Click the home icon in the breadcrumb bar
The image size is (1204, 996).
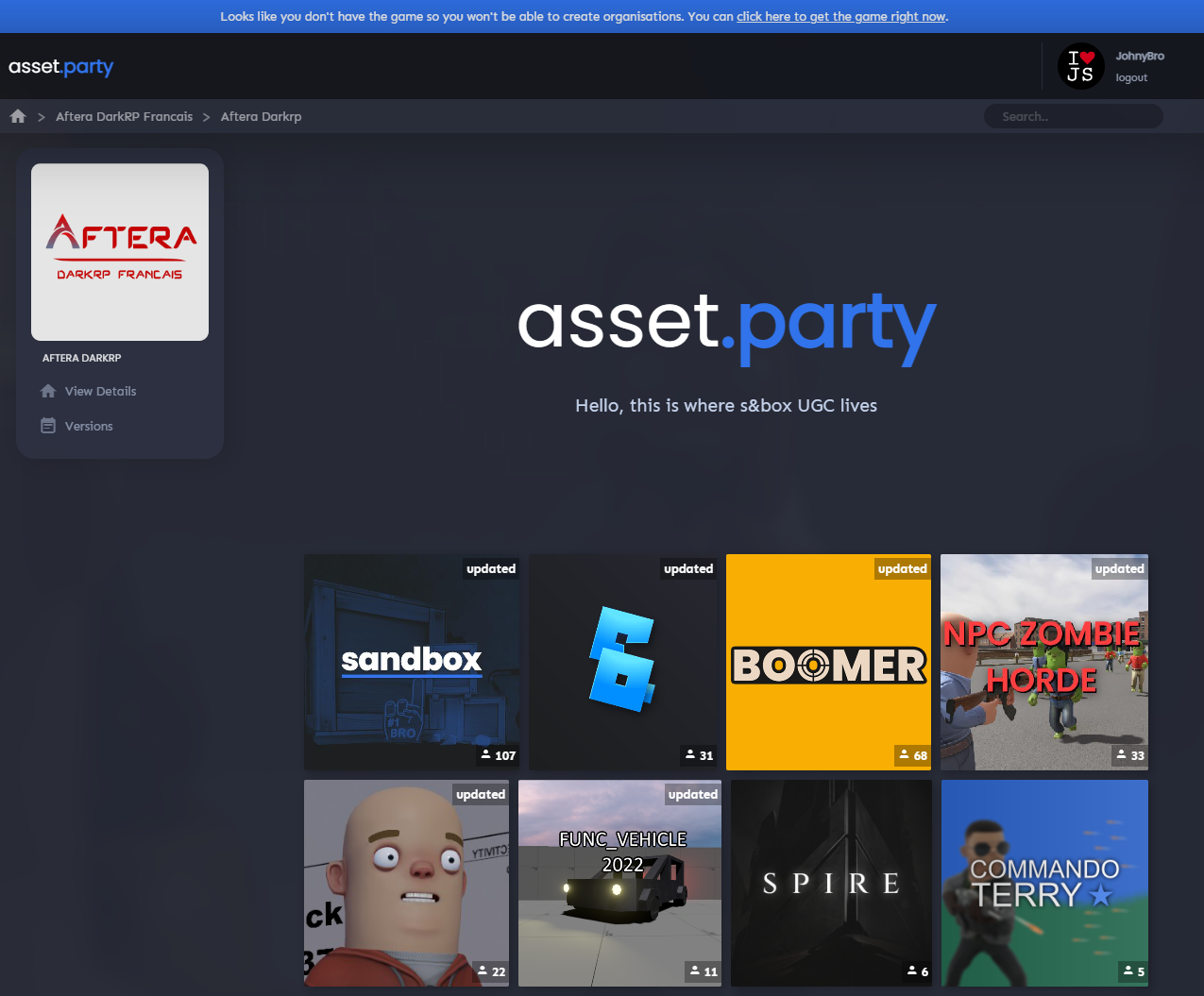tap(17, 115)
